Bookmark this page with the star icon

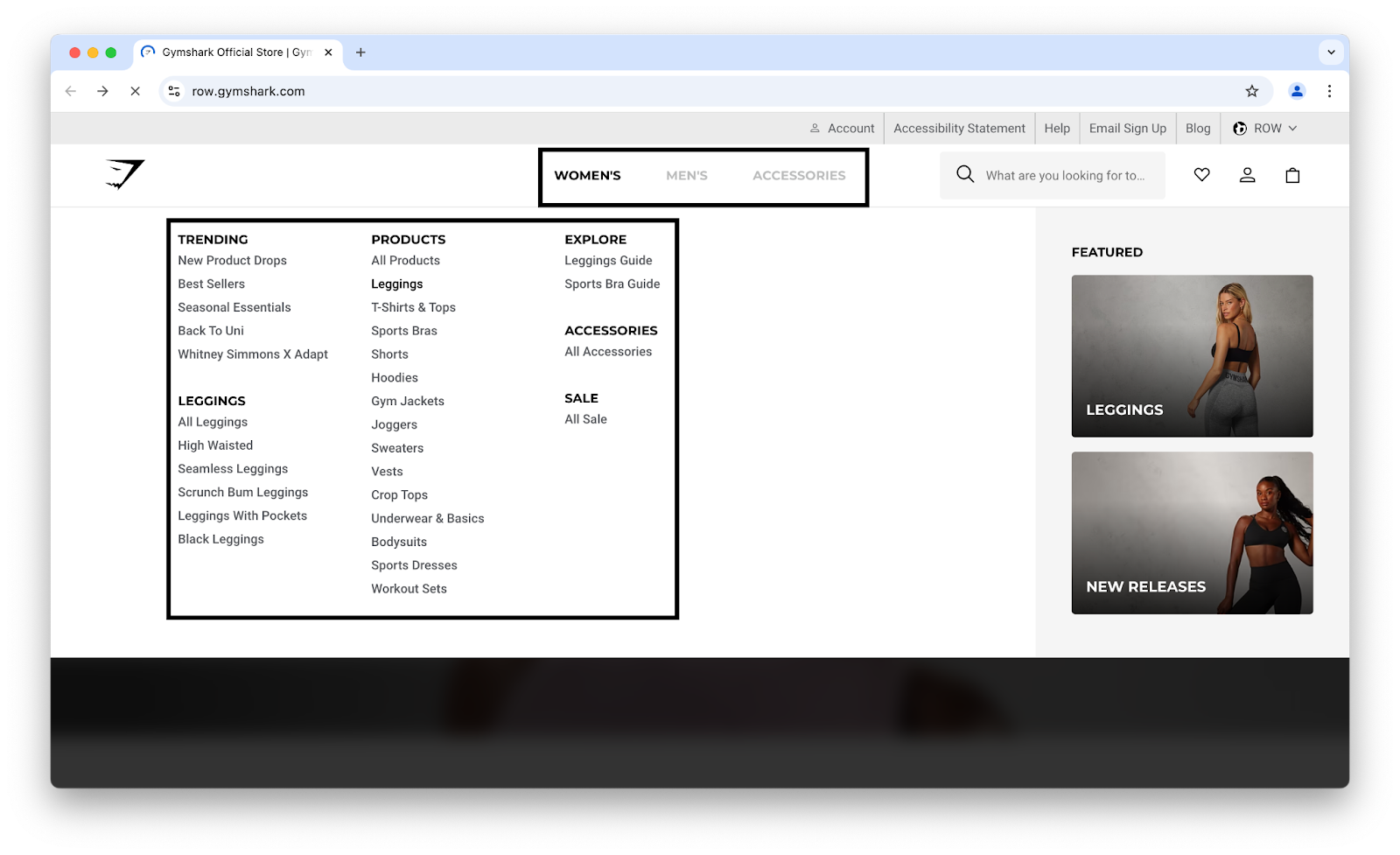(x=1251, y=91)
